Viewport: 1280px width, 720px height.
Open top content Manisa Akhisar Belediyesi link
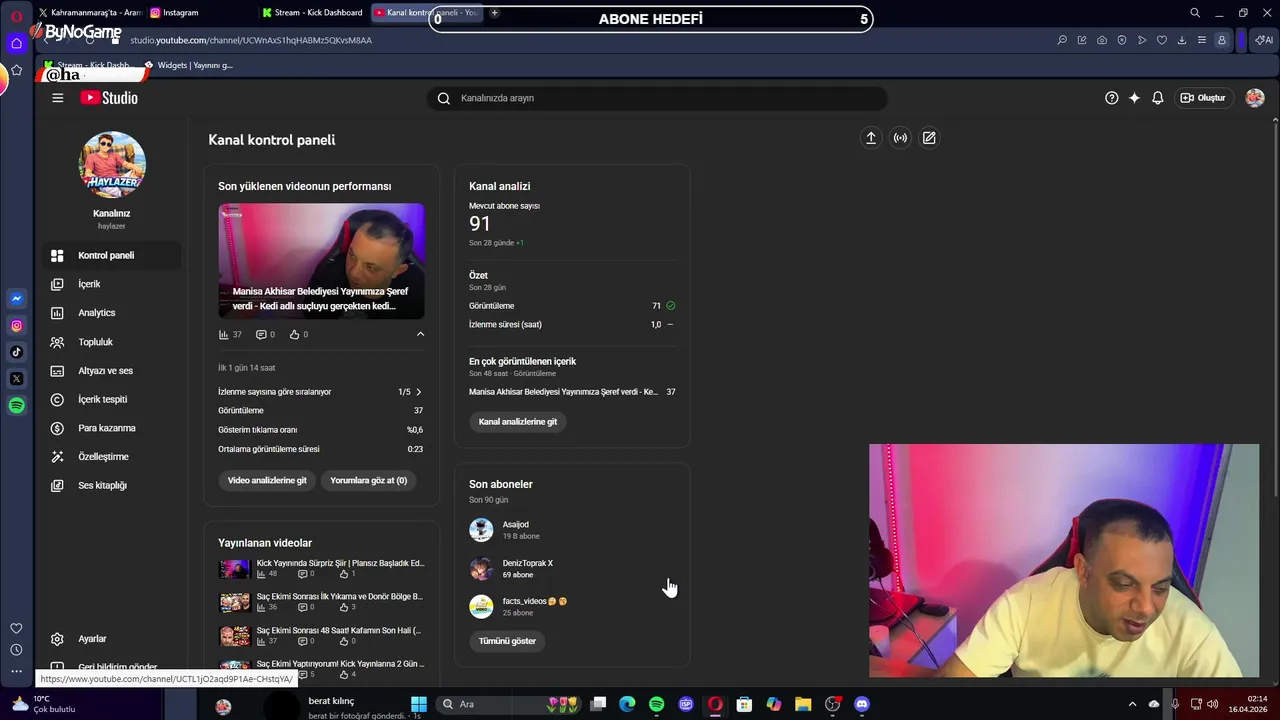click(563, 392)
